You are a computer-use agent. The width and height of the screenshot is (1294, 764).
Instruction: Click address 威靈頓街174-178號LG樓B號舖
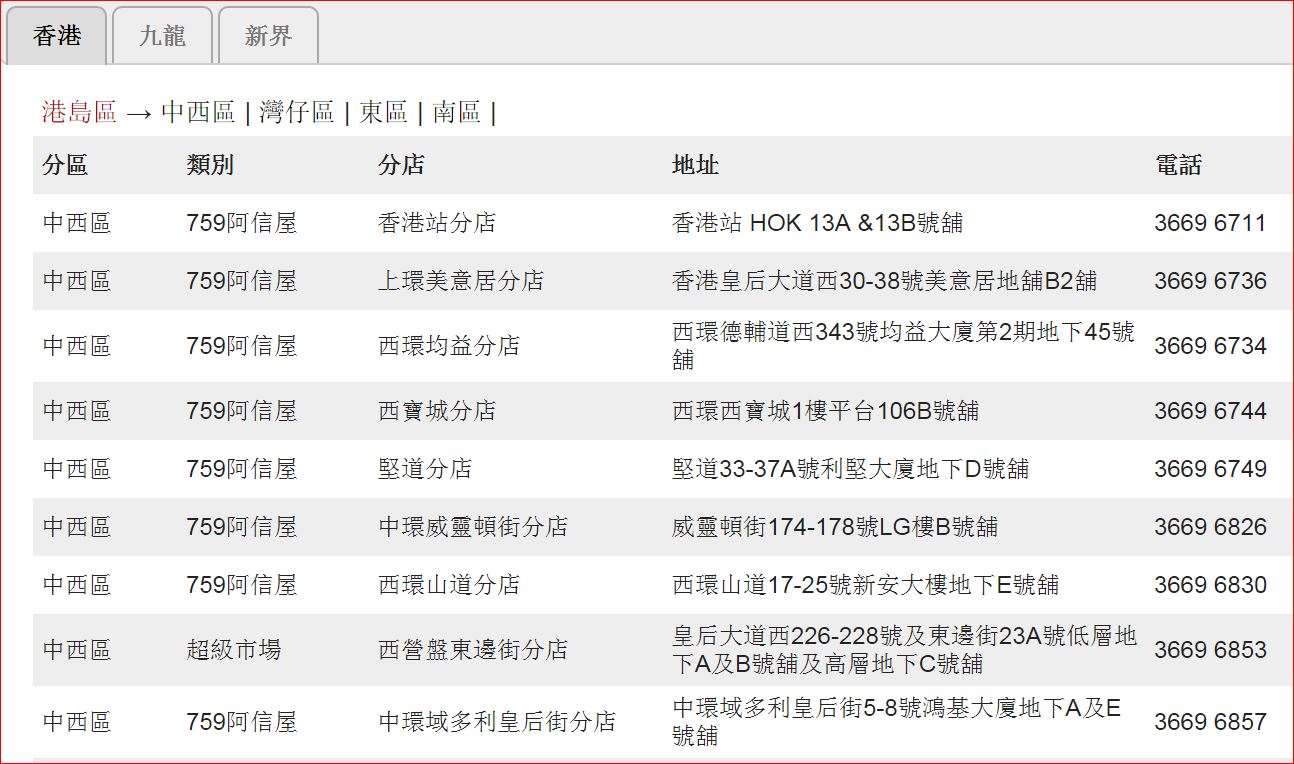tap(835, 527)
